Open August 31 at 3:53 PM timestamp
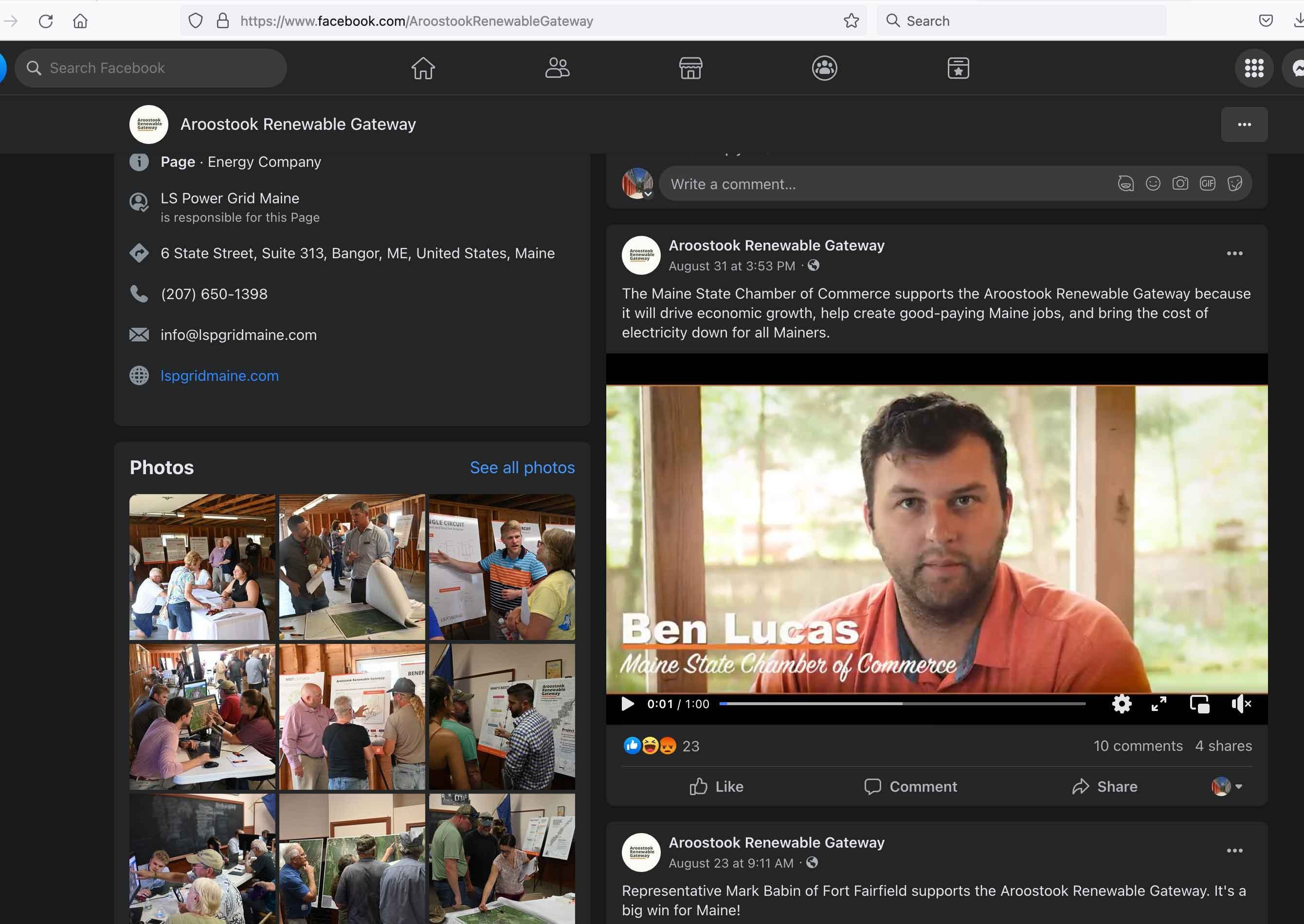This screenshot has height=924, width=1304. click(731, 266)
